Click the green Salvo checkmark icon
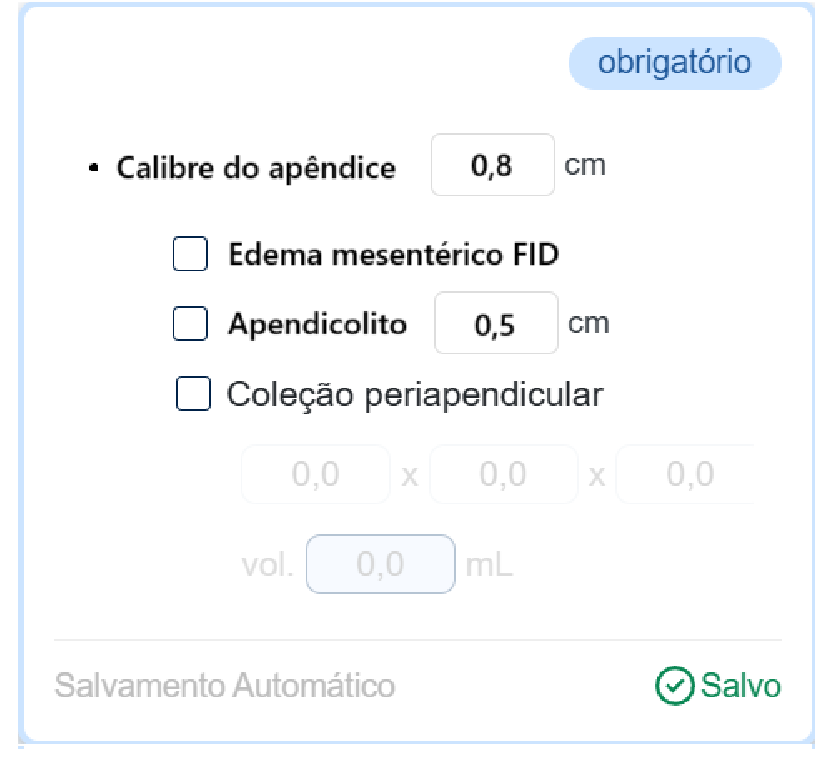This screenshot has width=833, height=760. 674,686
